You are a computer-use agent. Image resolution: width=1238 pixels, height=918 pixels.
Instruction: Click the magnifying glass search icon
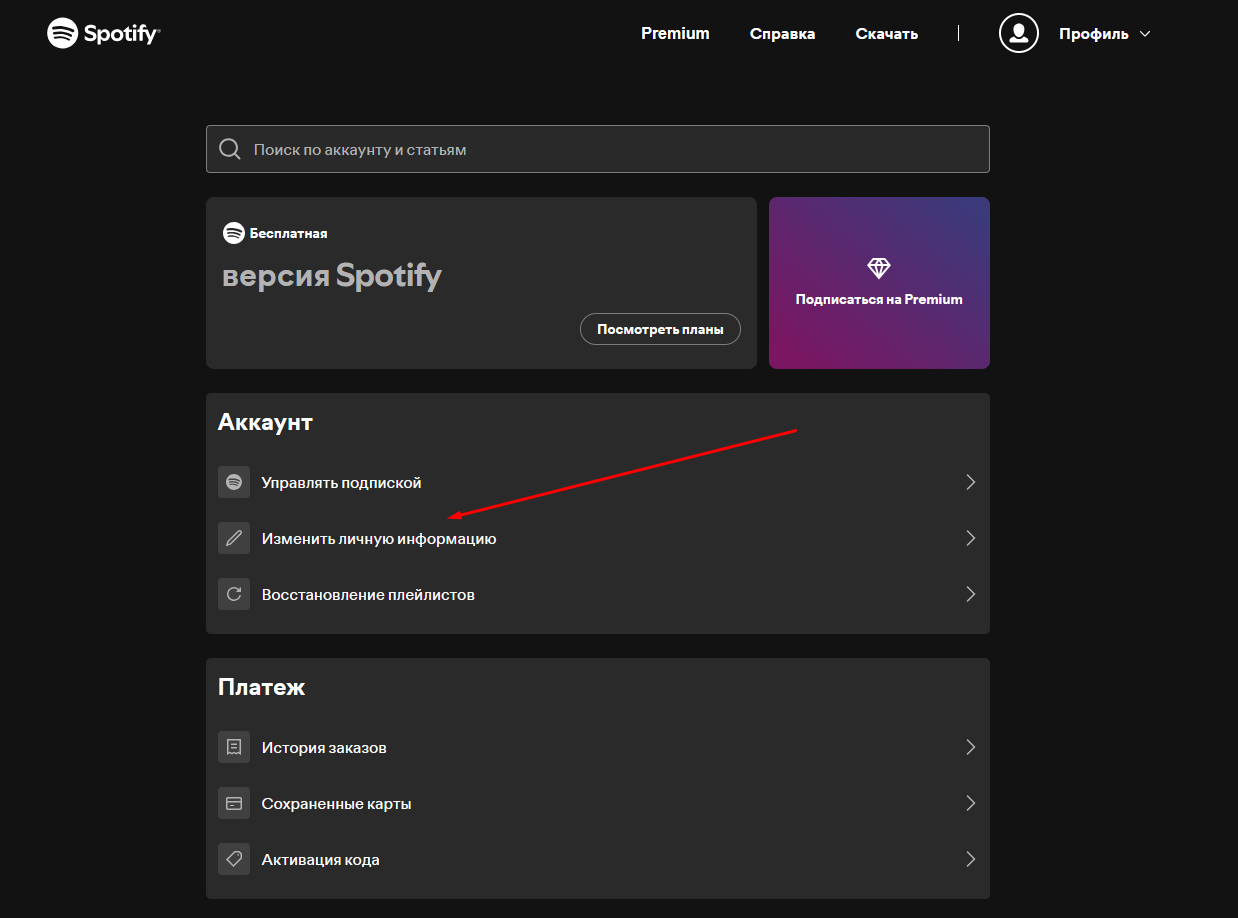230,150
